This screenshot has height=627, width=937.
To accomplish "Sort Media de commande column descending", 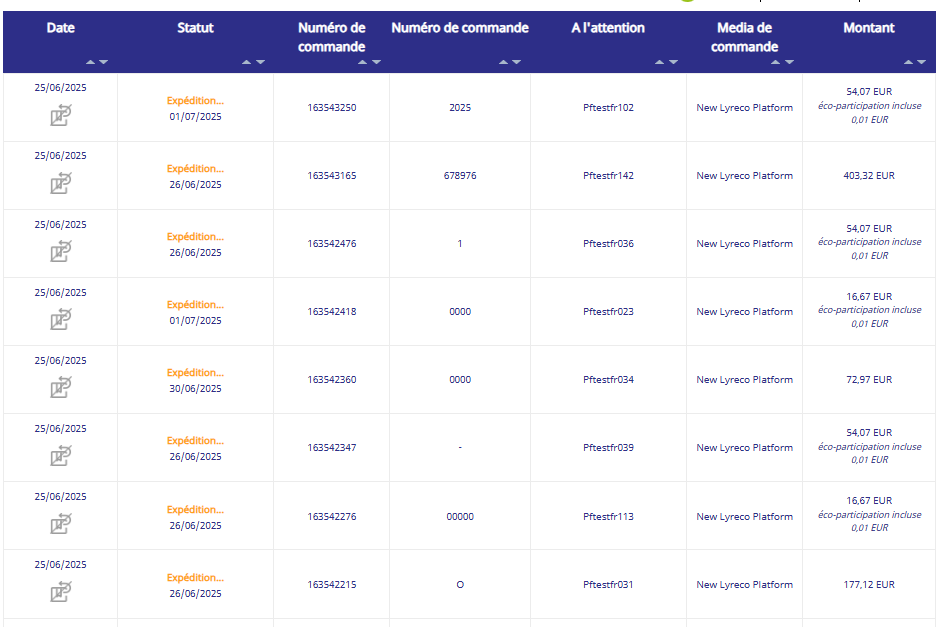I will [790, 62].
